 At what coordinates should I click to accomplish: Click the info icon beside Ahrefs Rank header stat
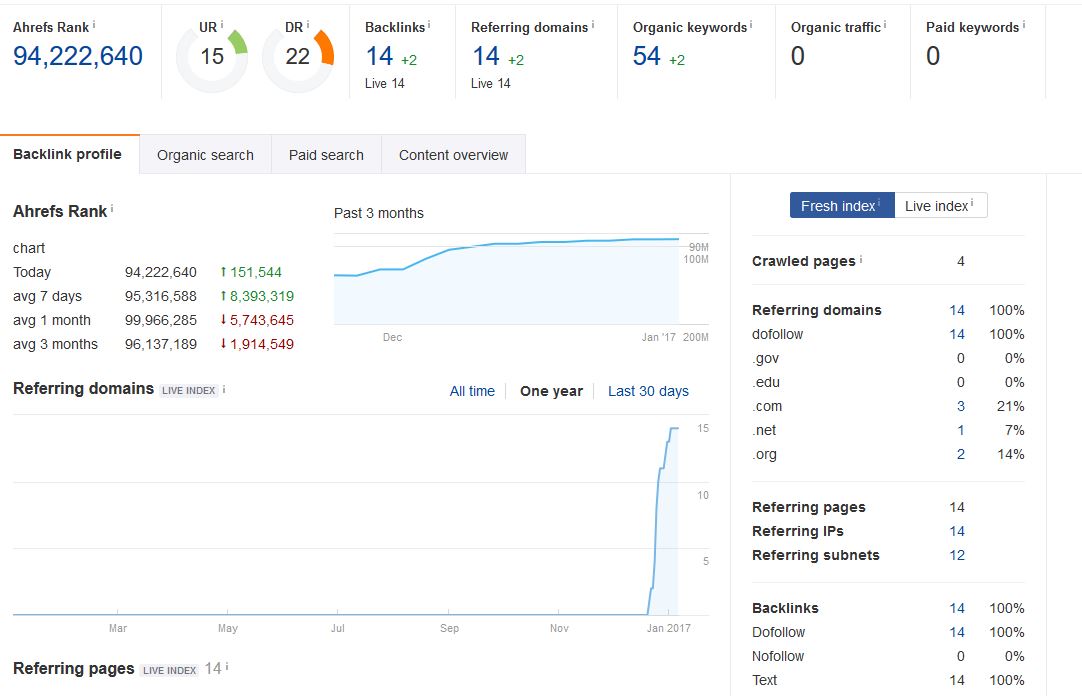94,25
